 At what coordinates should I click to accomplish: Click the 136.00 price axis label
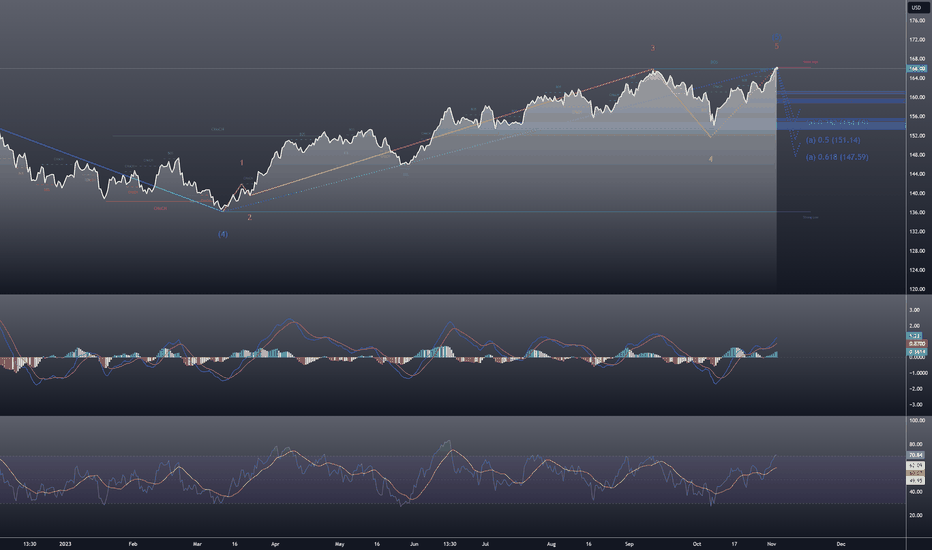coord(917,212)
